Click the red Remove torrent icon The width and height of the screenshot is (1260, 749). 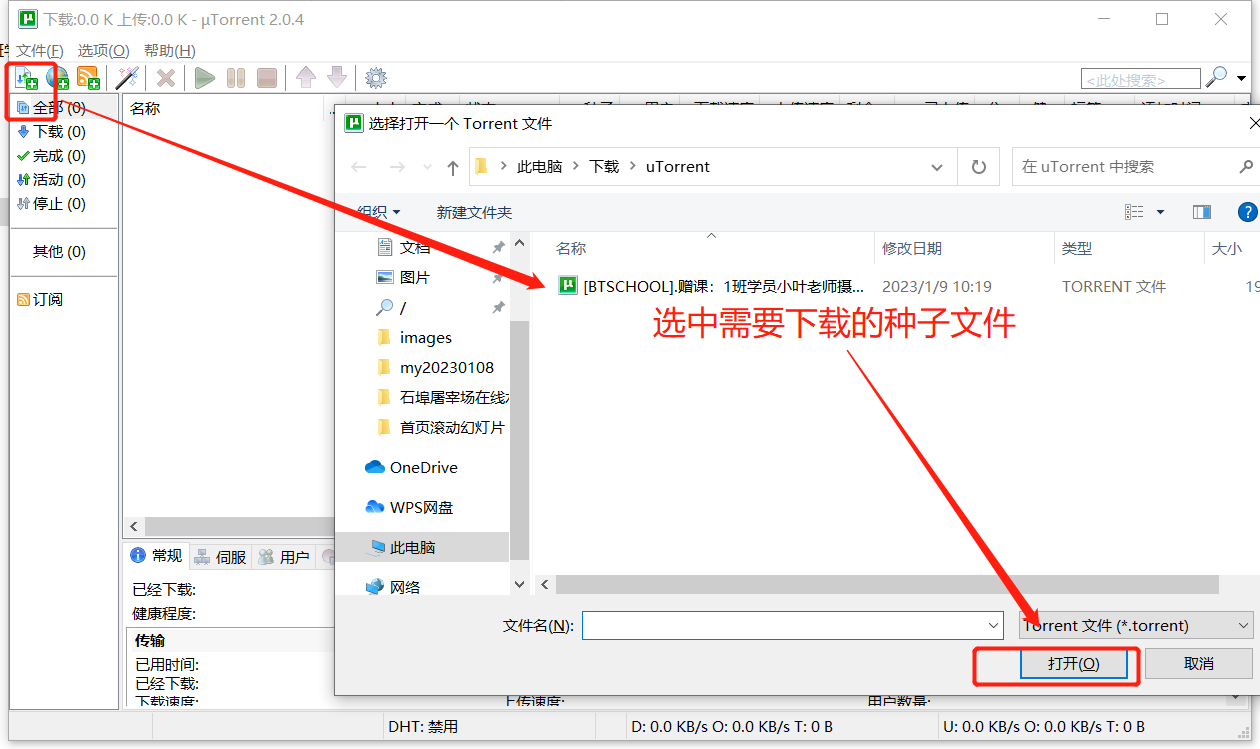[166, 78]
